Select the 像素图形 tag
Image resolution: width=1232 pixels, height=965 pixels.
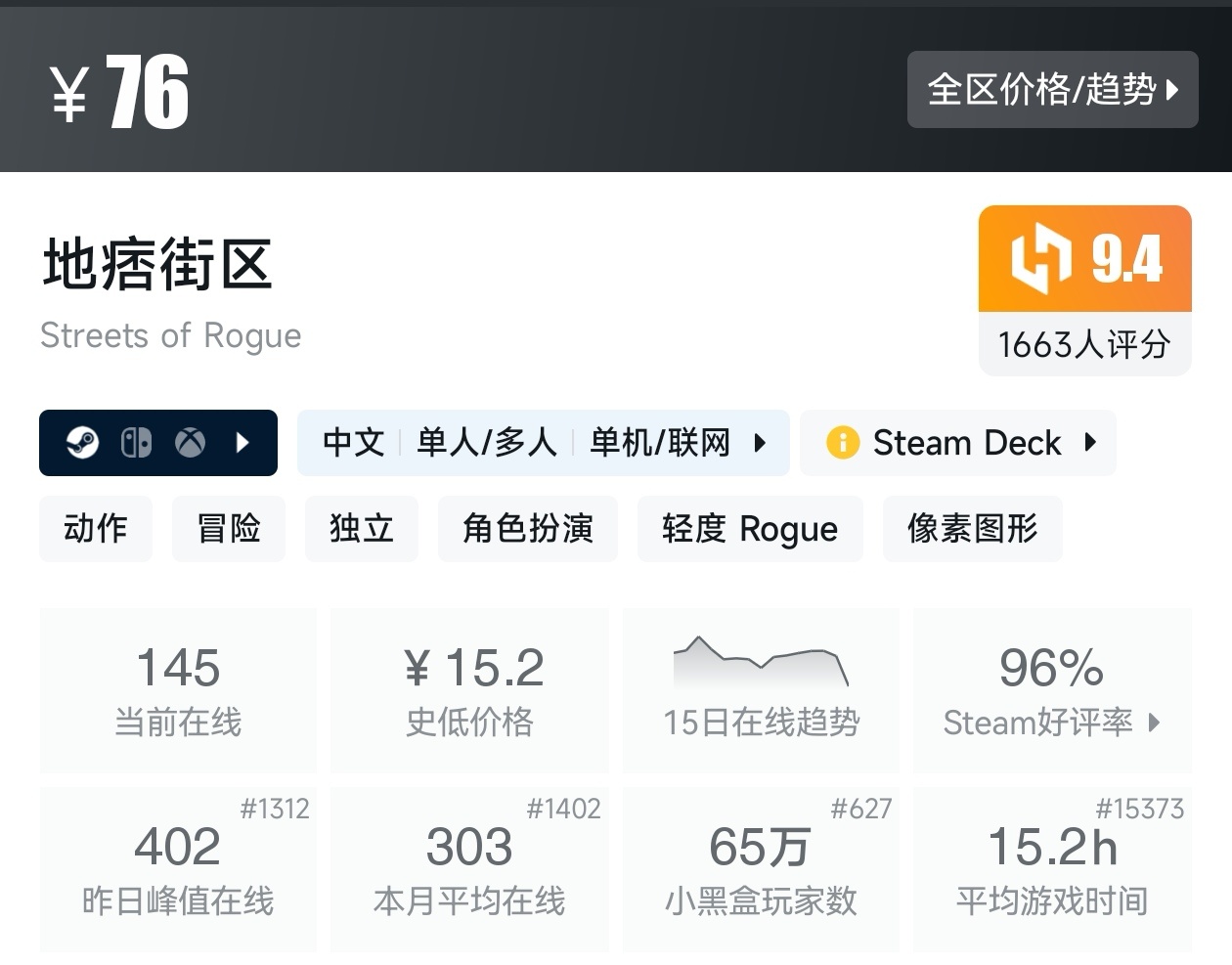(973, 529)
